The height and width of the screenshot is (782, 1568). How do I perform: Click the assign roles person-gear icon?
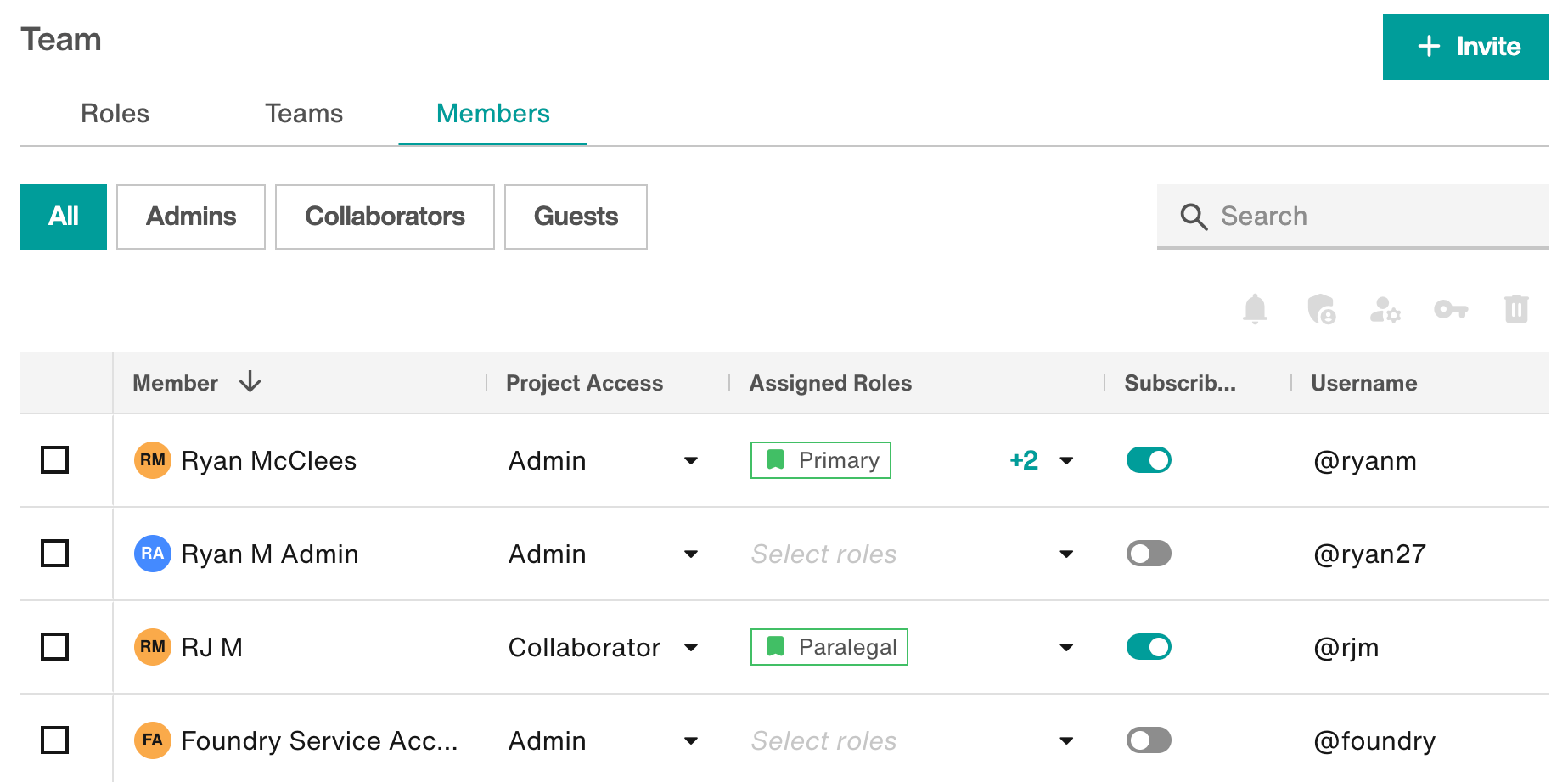point(1385,310)
